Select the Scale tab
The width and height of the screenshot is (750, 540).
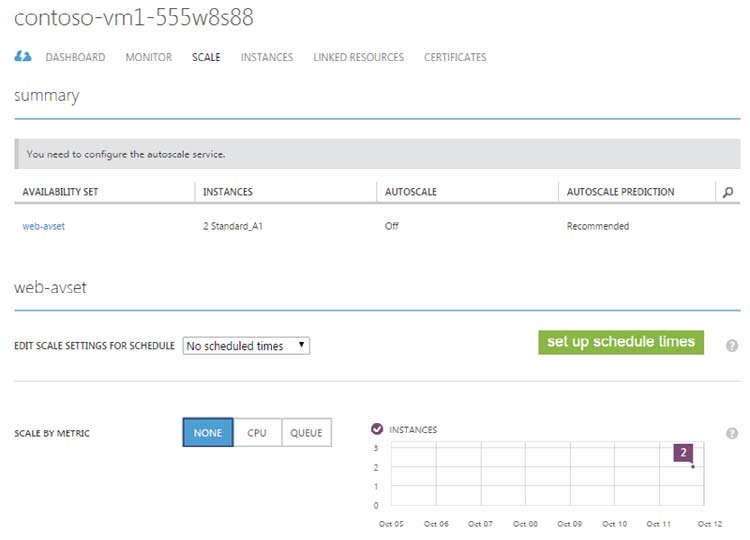(x=206, y=57)
